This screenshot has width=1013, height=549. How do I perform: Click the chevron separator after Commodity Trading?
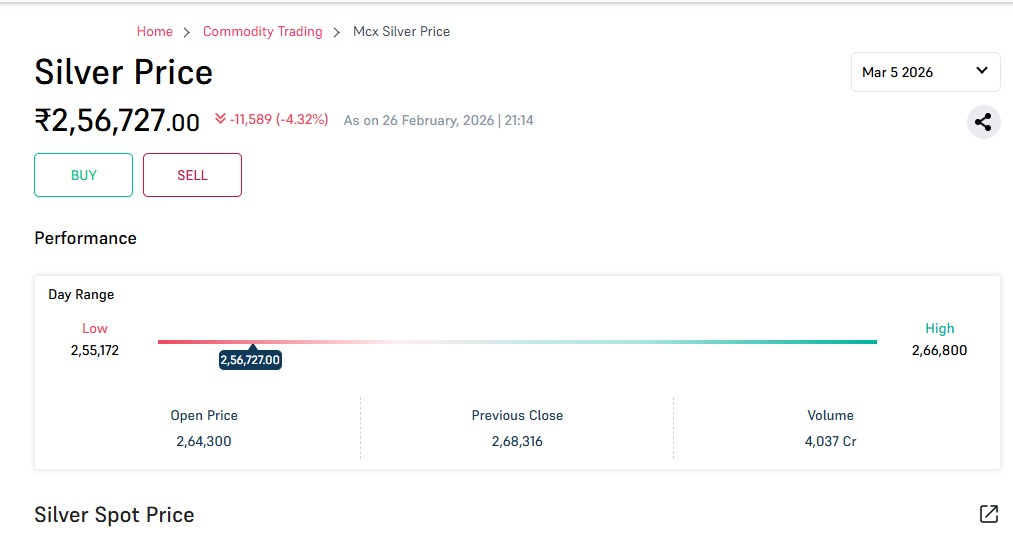[337, 32]
